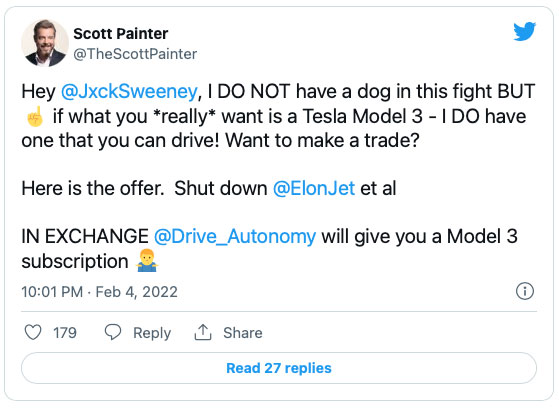Open the 10:01 PM Feb 4, 2022 timestamp
The height and width of the screenshot is (408, 559).
[x=99, y=292]
